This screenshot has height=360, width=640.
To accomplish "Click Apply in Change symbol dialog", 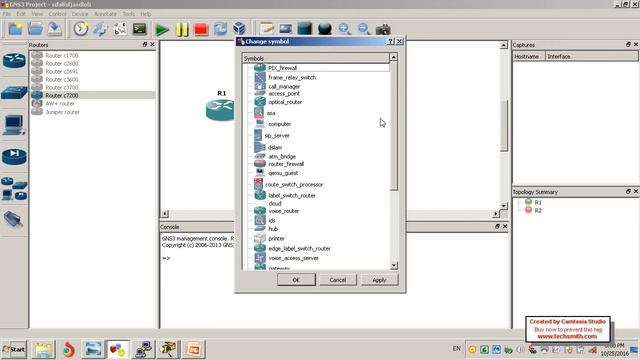I will 379,280.
